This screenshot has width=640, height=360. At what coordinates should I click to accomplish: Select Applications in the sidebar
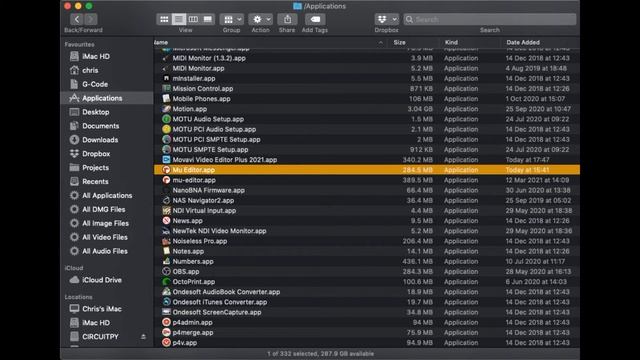pos(107,98)
